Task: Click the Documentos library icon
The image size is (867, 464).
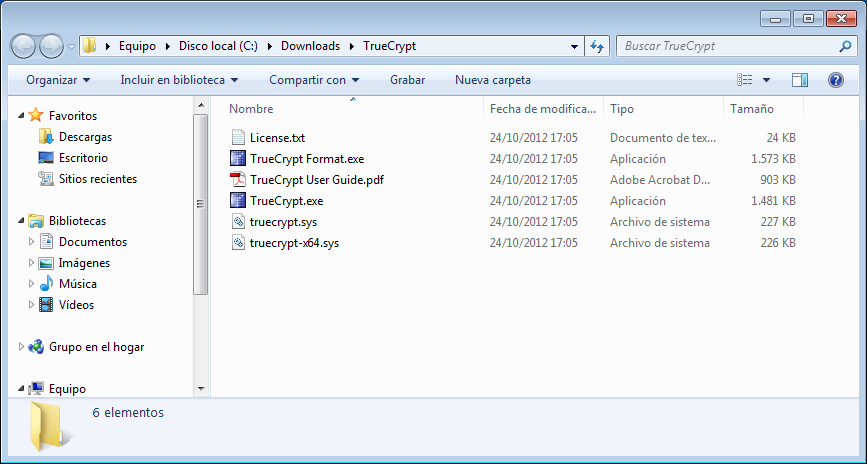Action: [46, 241]
